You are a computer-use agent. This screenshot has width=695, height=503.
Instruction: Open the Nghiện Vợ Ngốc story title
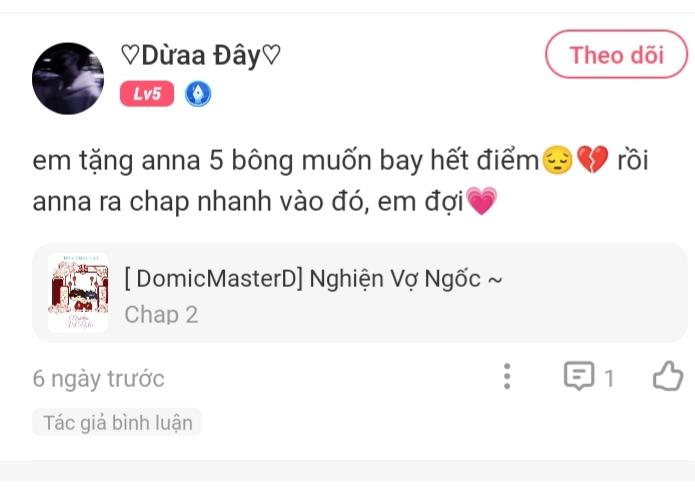pyautogui.click(x=312, y=278)
